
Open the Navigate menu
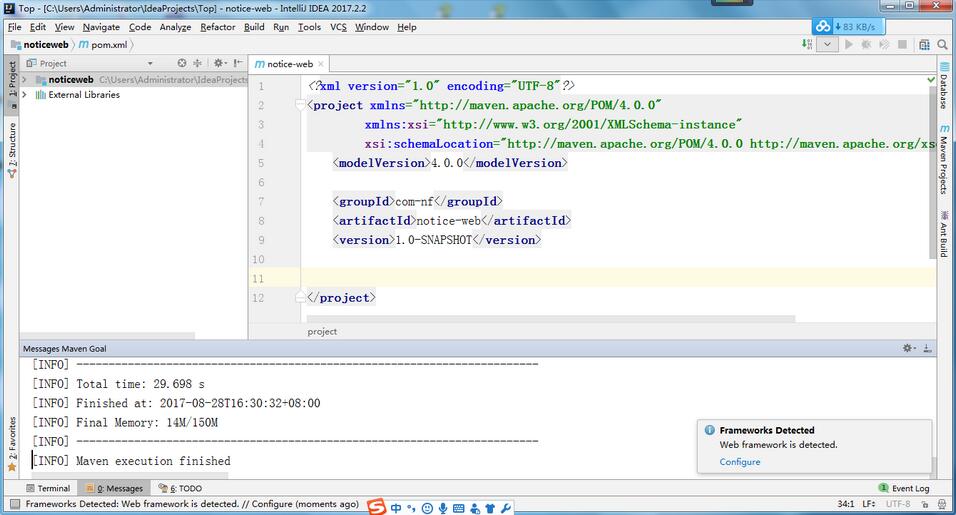point(101,27)
